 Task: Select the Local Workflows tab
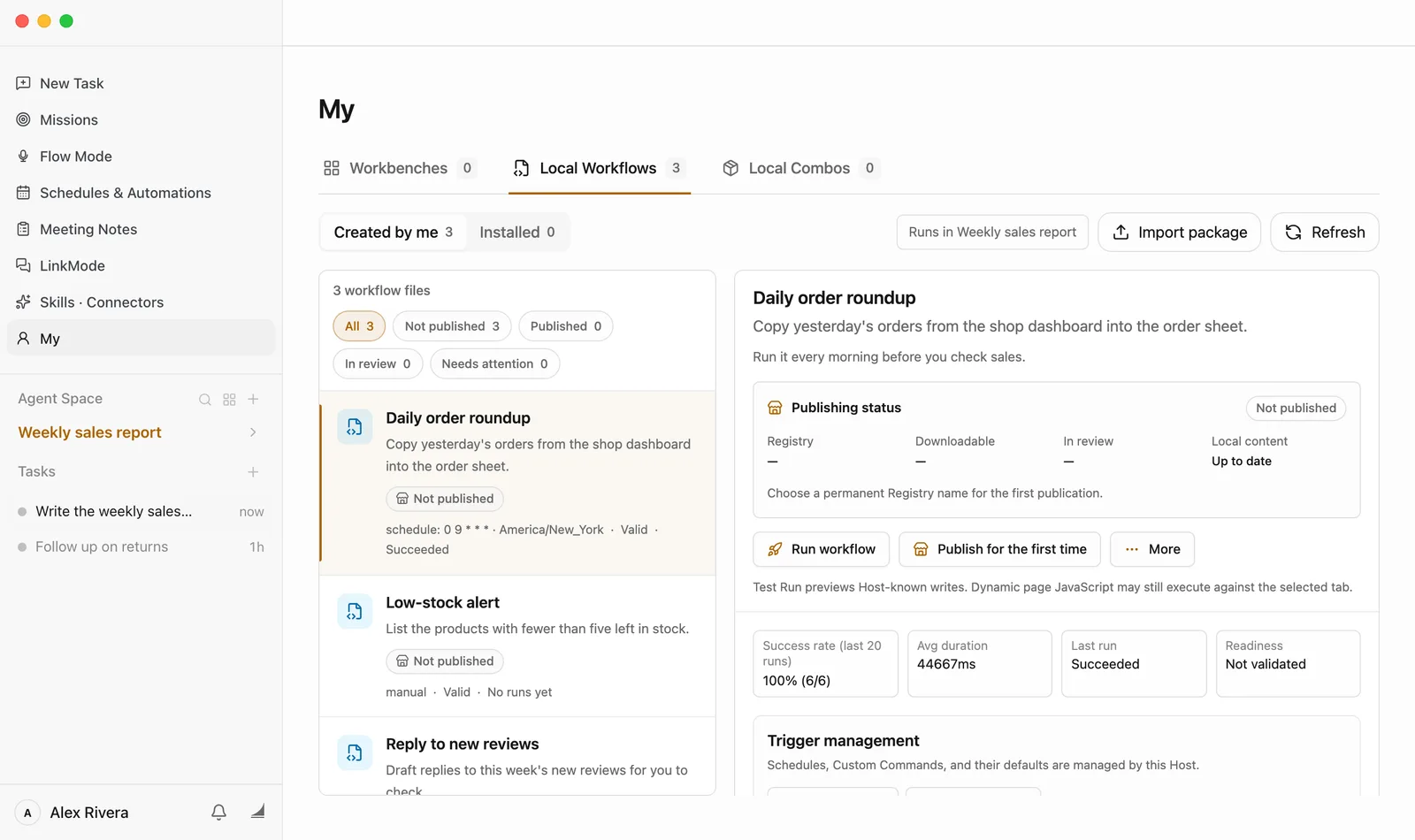tap(600, 168)
